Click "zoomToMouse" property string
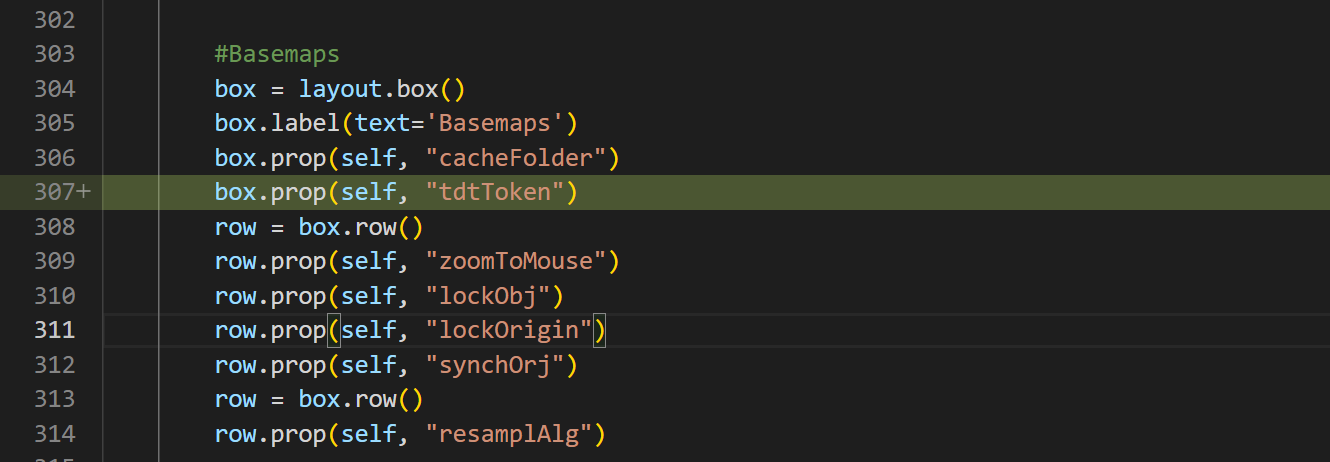 pos(516,261)
